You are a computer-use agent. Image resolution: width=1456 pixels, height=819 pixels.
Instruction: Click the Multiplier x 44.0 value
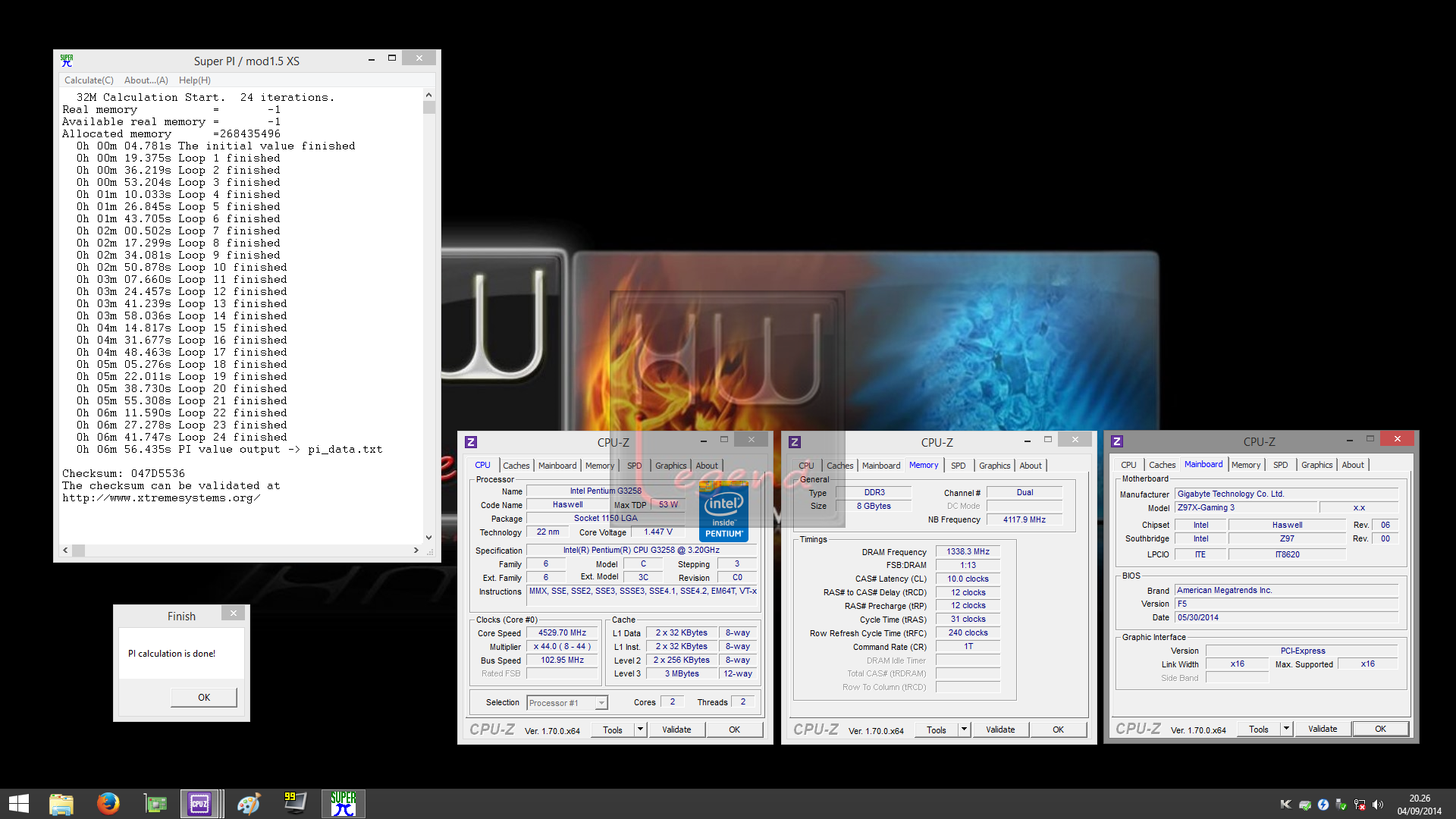coord(562,647)
